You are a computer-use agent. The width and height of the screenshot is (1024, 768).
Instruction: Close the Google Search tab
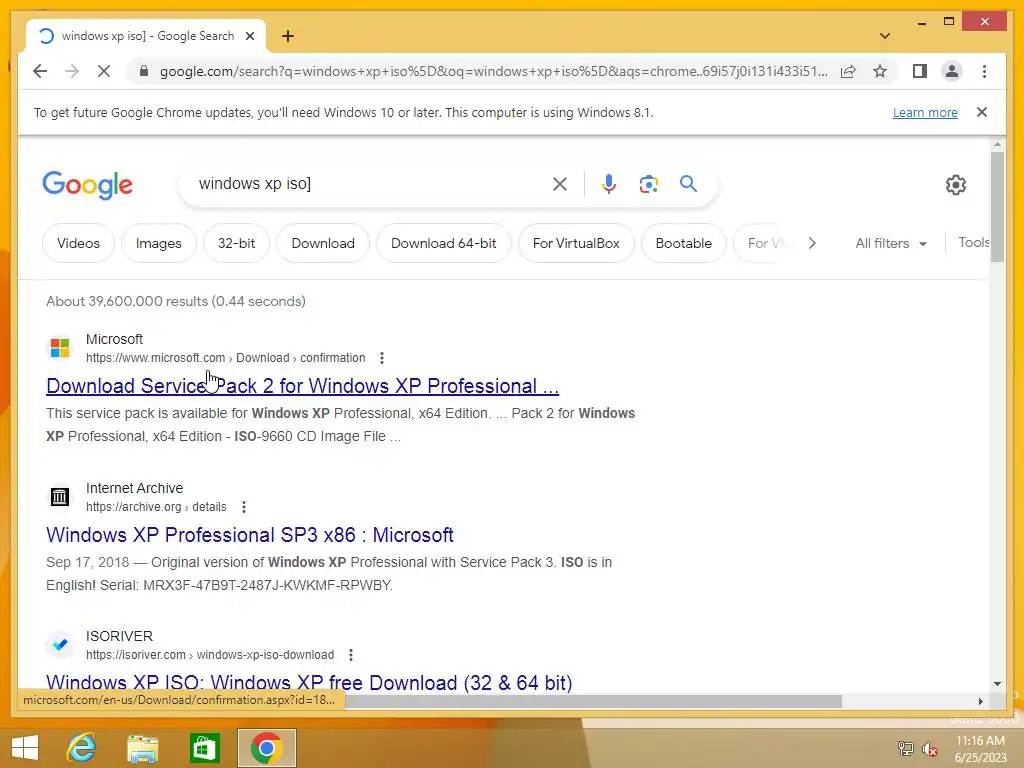(x=249, y=36)
